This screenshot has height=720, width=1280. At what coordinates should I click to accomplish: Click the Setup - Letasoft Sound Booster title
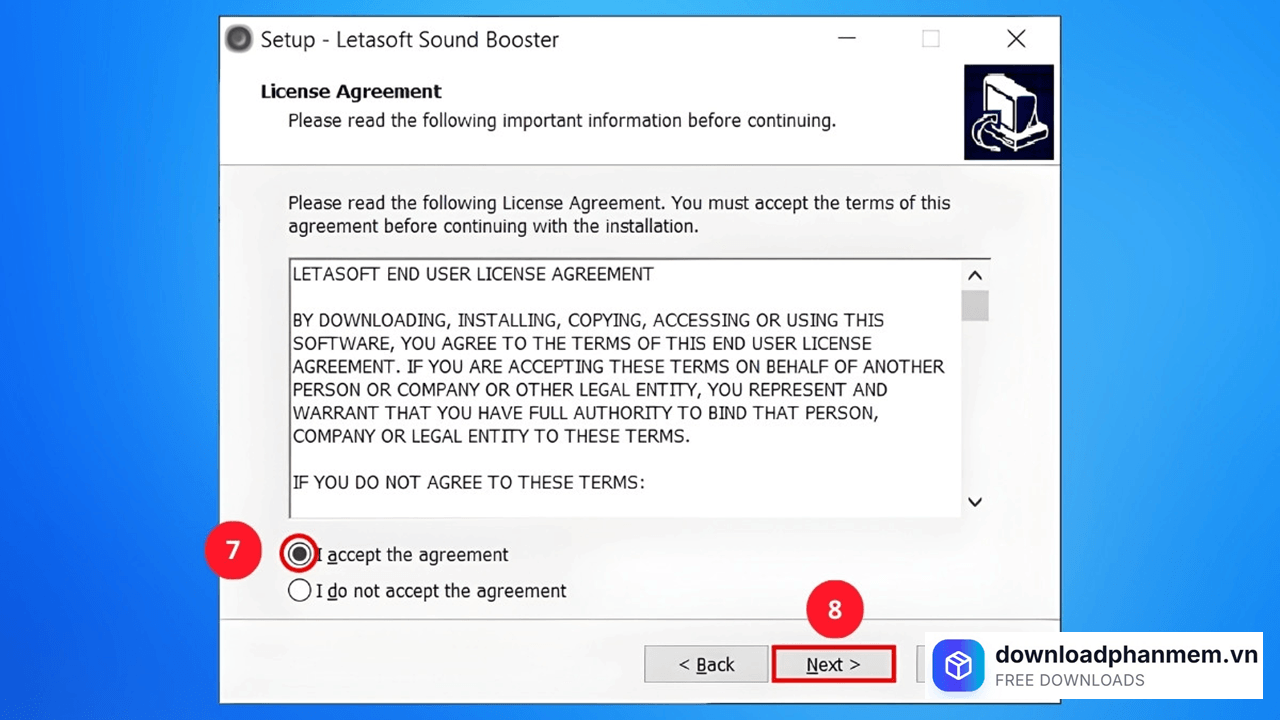pos(409,39)
